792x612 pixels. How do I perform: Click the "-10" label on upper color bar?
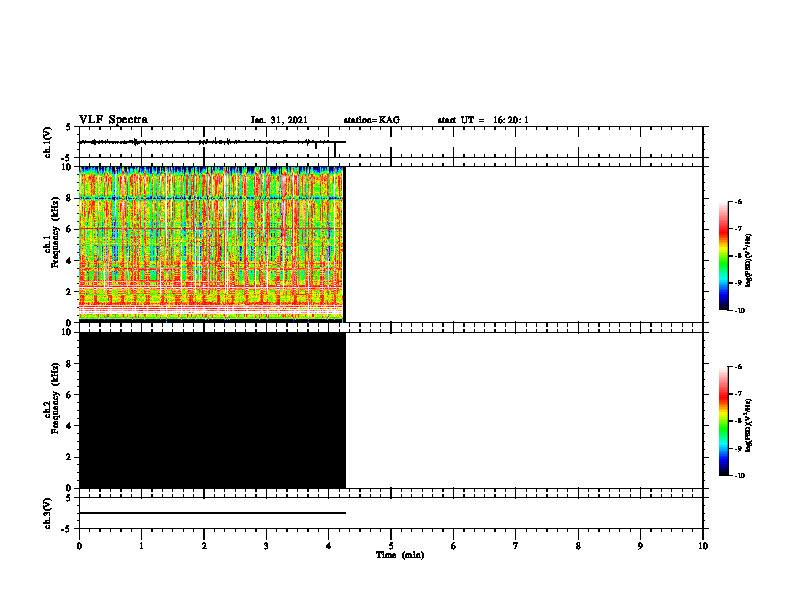pyautogui.click(x=739, y=311)
